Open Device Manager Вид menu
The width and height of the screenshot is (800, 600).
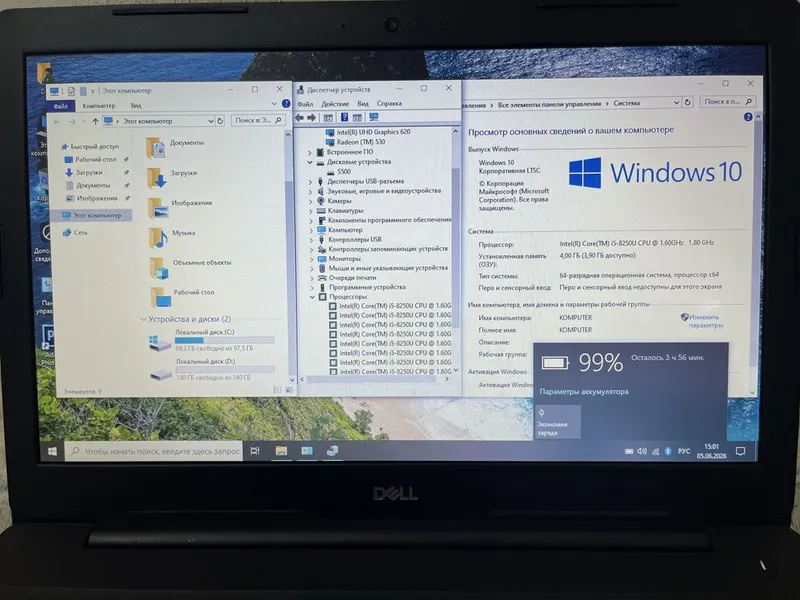[363, 104]
